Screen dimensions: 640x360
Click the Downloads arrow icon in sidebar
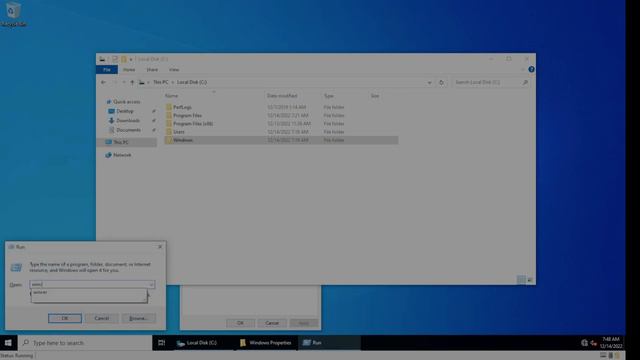[x=111, y=120]
